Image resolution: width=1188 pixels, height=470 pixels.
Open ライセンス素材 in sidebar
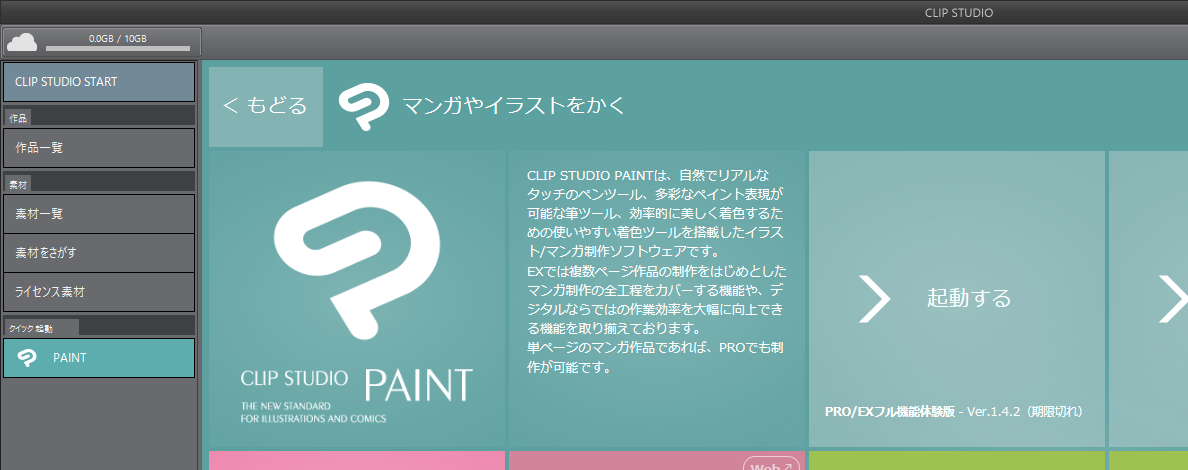[x=99, y=292]
